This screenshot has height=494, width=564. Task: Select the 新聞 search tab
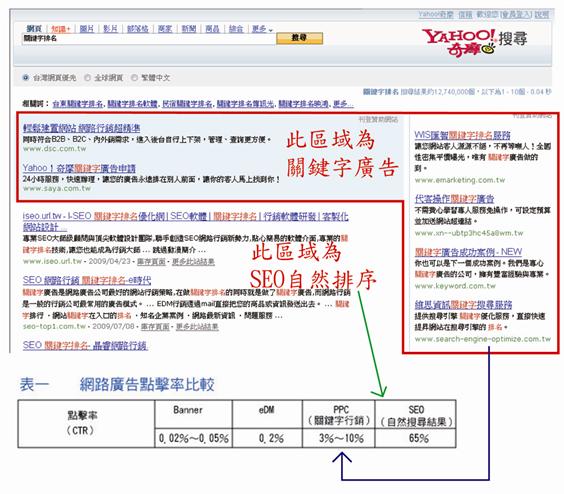click(x=188, y=28)
